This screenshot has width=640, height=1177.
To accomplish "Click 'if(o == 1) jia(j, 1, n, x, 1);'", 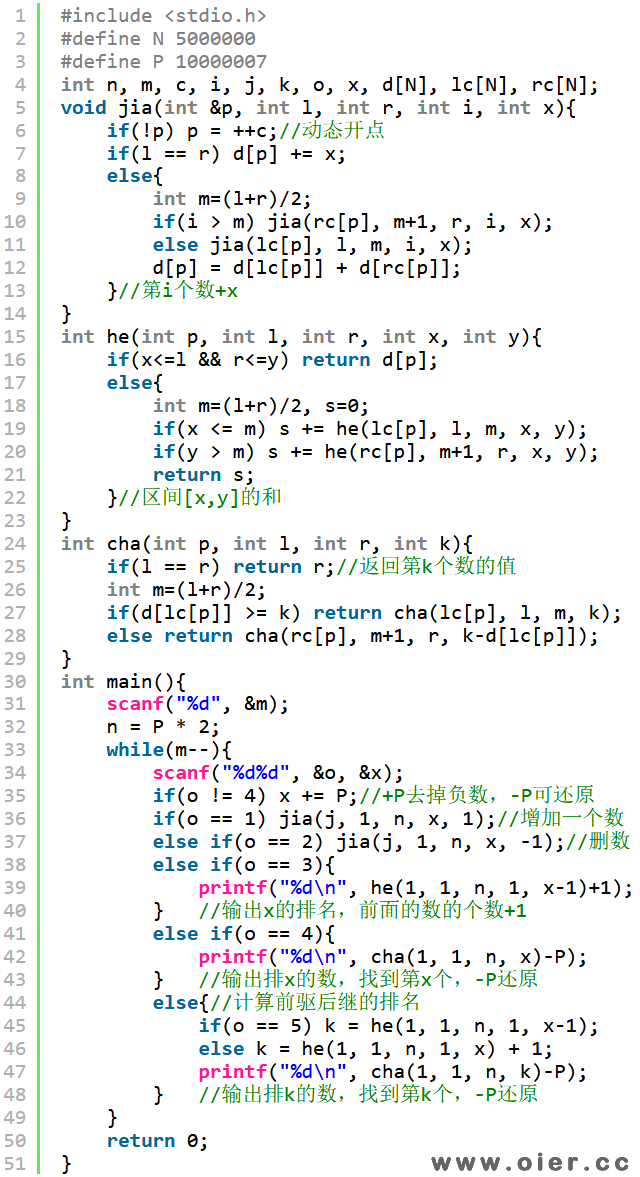I will 324,820.
